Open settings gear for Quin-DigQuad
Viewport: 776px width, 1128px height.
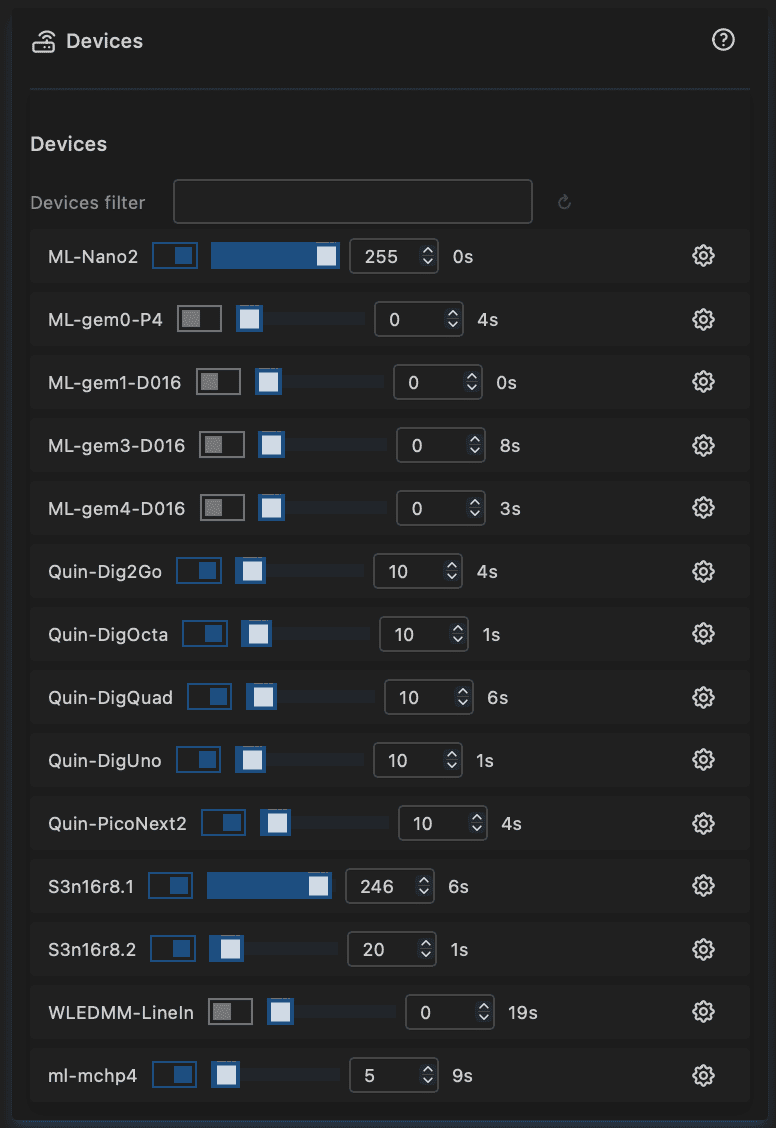pyautogui.click(x=703, y=697)
